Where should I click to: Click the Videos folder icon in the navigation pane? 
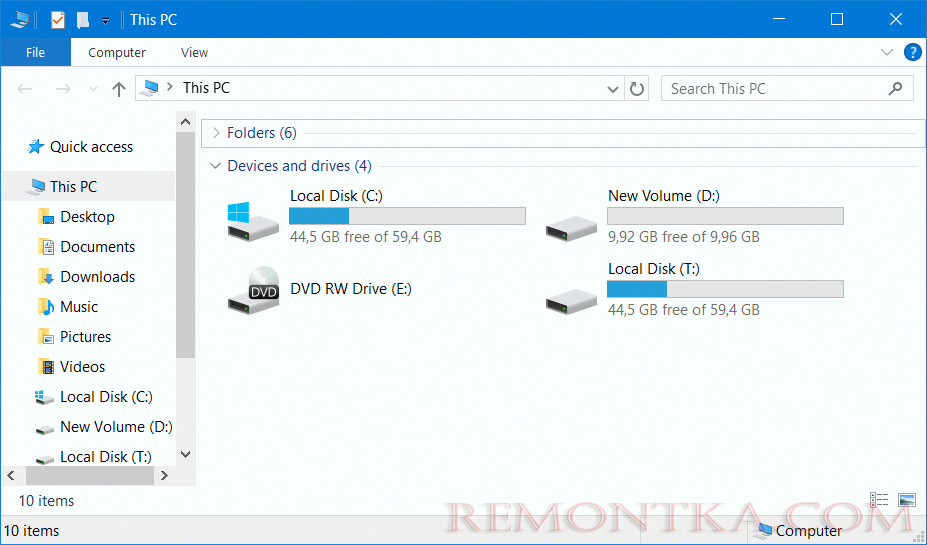coord(46,367)
